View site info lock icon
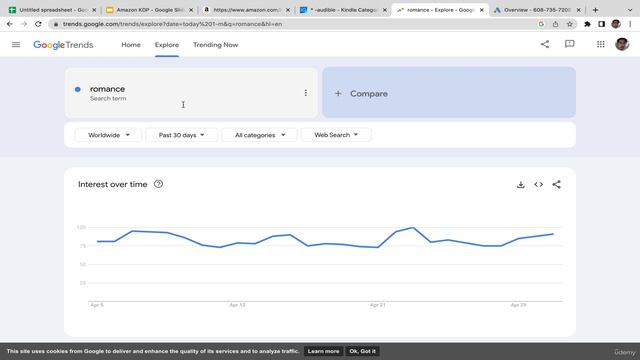Screen dimensions: 640x360 pyautogui.click(x=56, y=24)
